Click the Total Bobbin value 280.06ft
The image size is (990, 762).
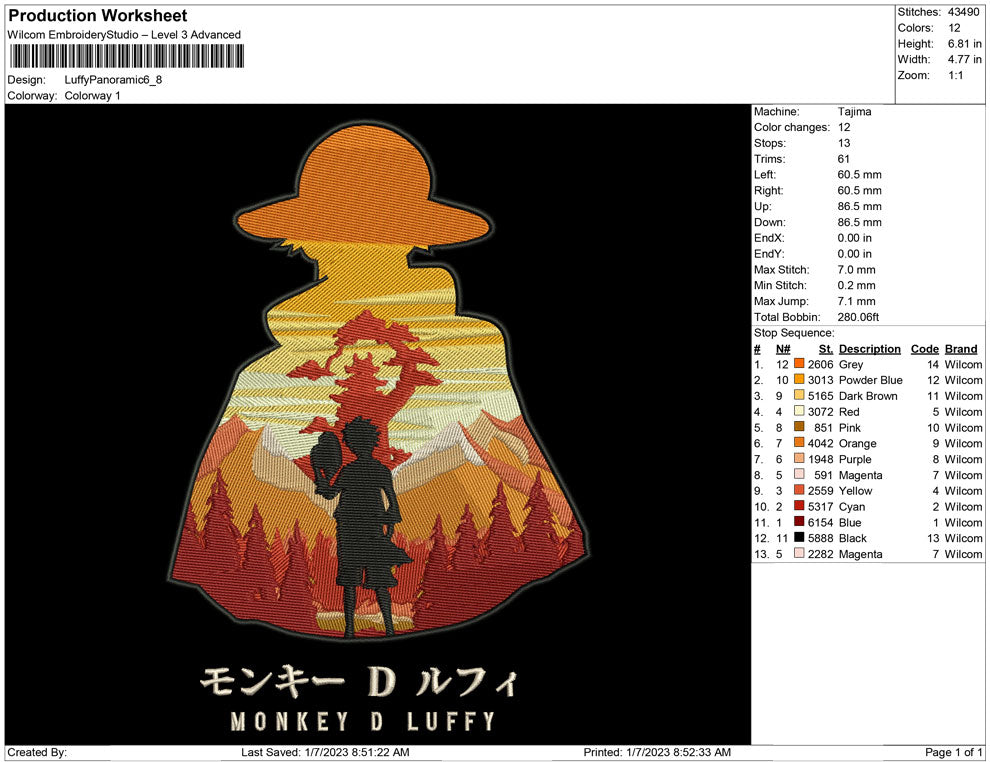(858, 317)
